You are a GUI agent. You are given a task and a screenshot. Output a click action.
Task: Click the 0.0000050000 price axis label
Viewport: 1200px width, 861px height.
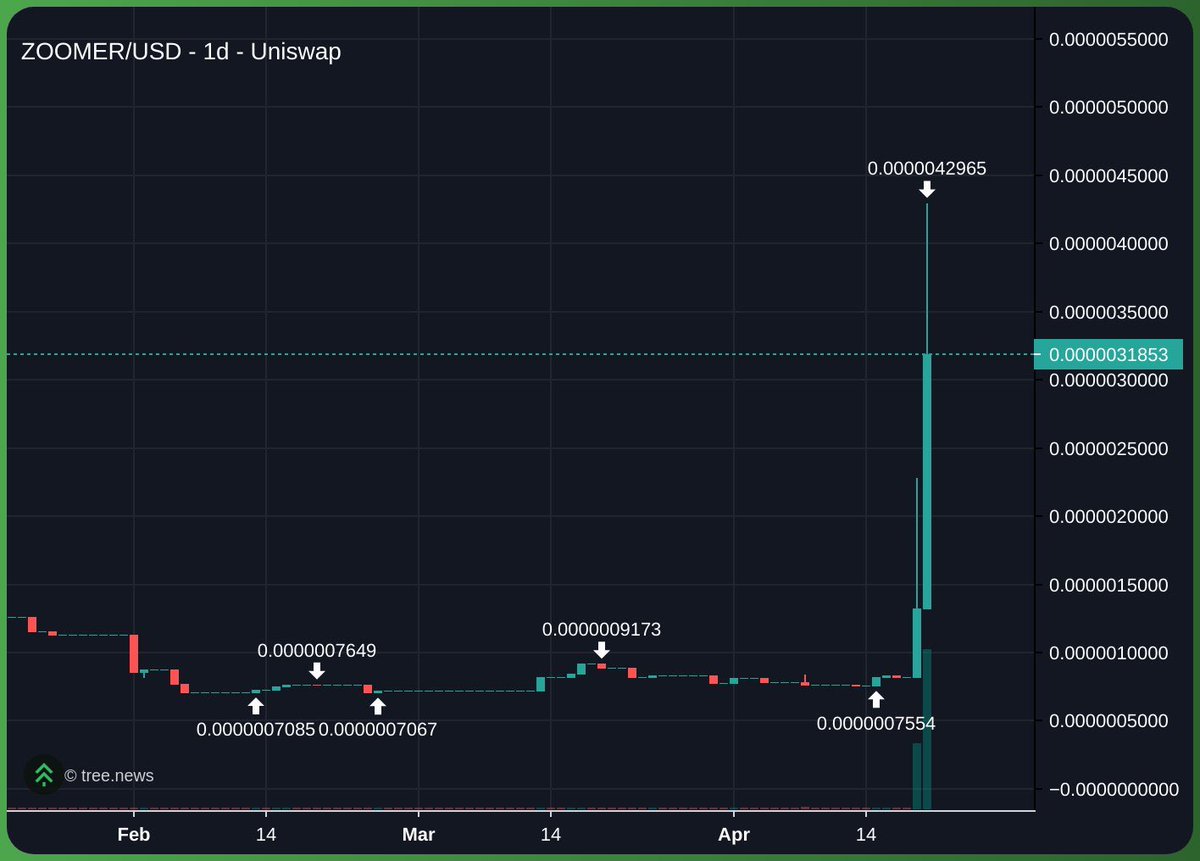click(x=1108, y=107)
